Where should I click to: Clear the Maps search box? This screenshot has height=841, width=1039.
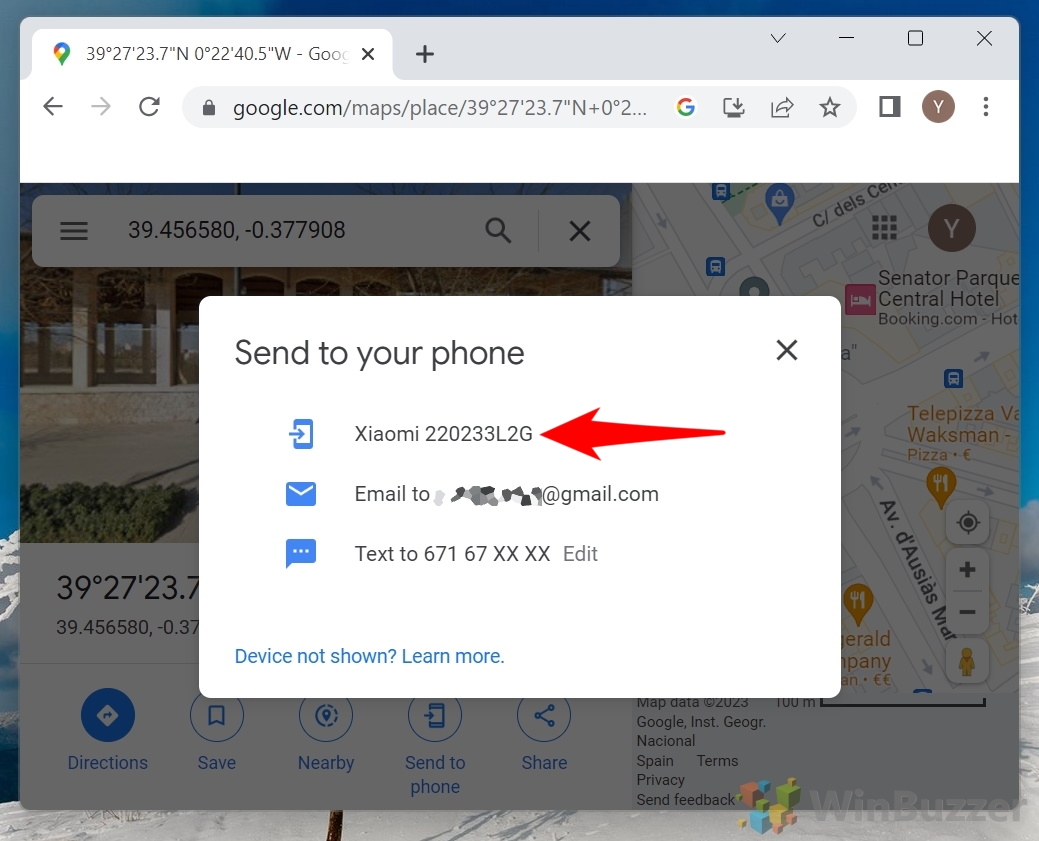(580, 231)
